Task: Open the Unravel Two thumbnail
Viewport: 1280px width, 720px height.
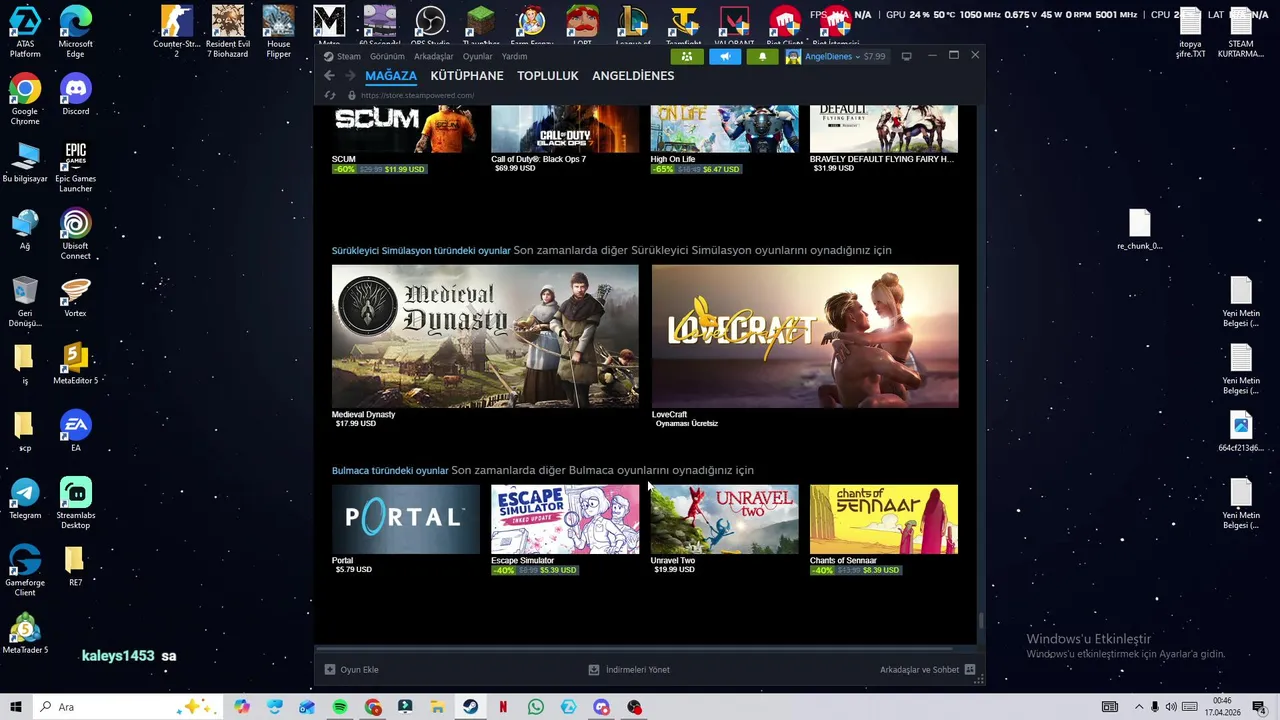Action: point(725,519)
